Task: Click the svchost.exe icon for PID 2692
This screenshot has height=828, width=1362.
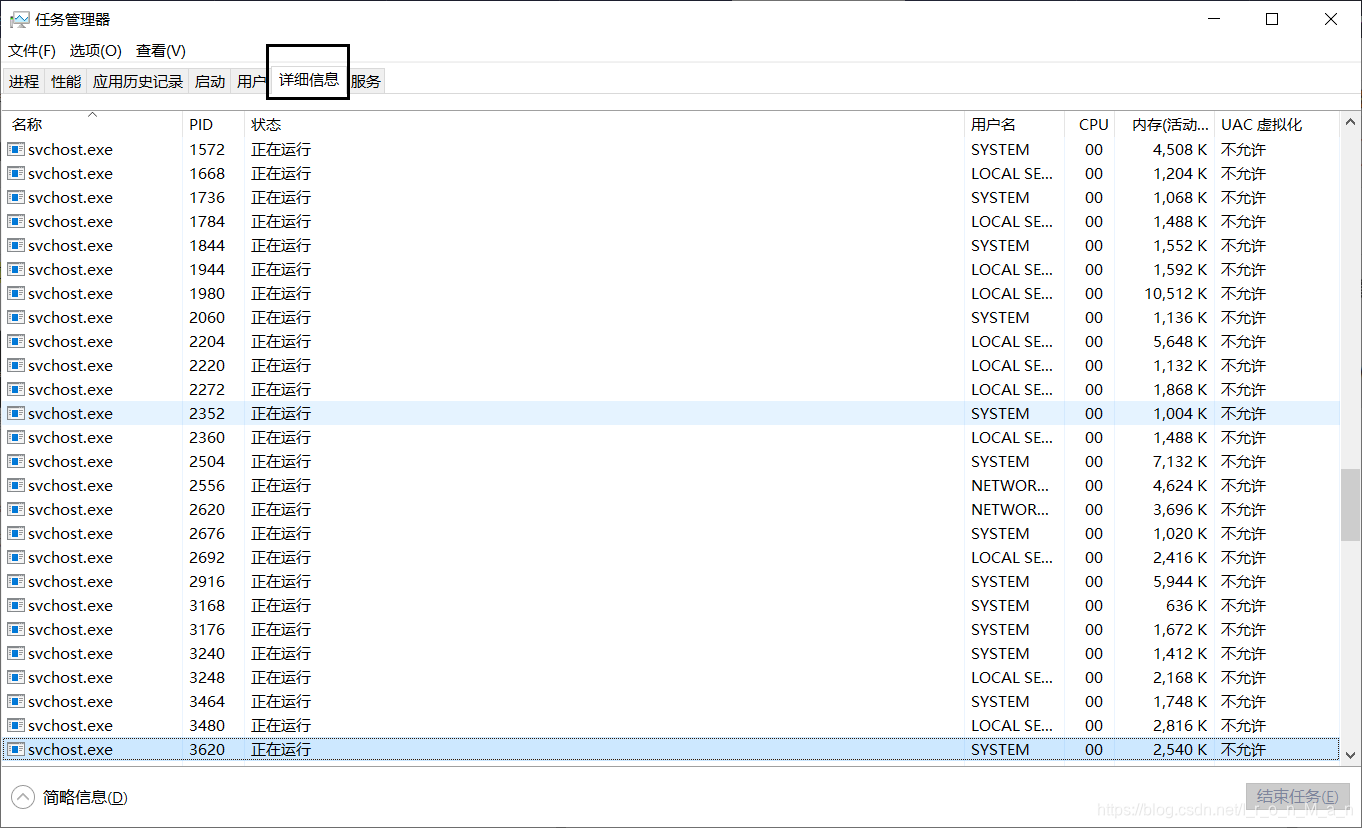Action: click(x=16, y=557)
